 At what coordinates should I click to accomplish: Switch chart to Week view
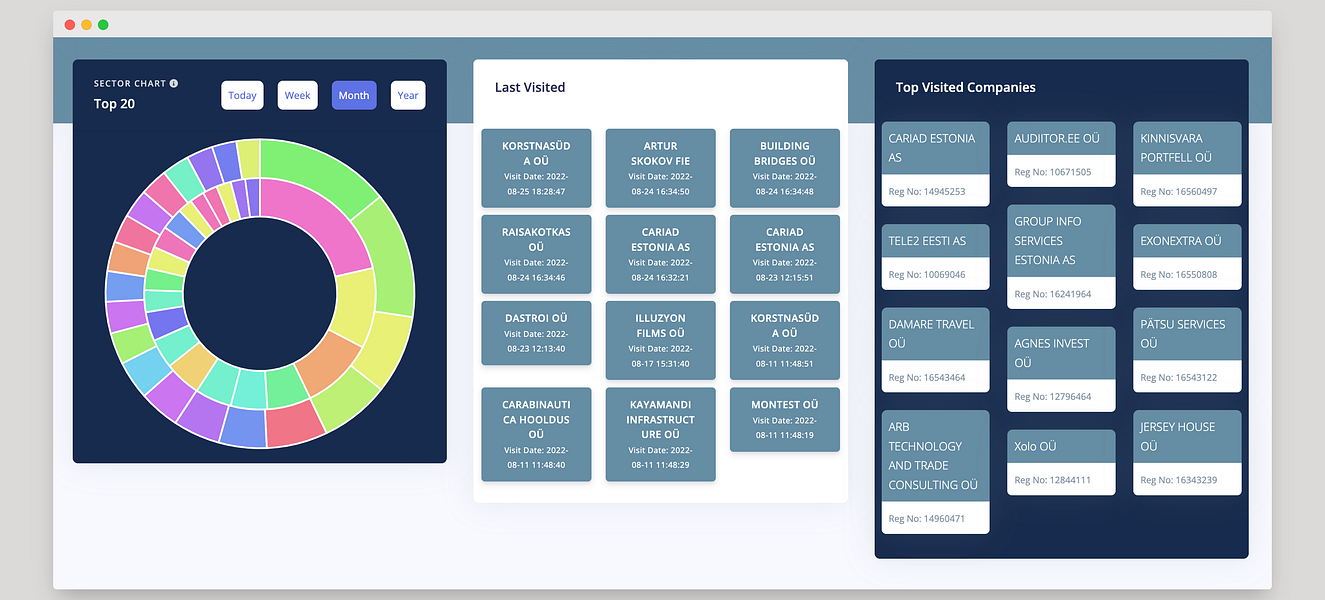298,95
